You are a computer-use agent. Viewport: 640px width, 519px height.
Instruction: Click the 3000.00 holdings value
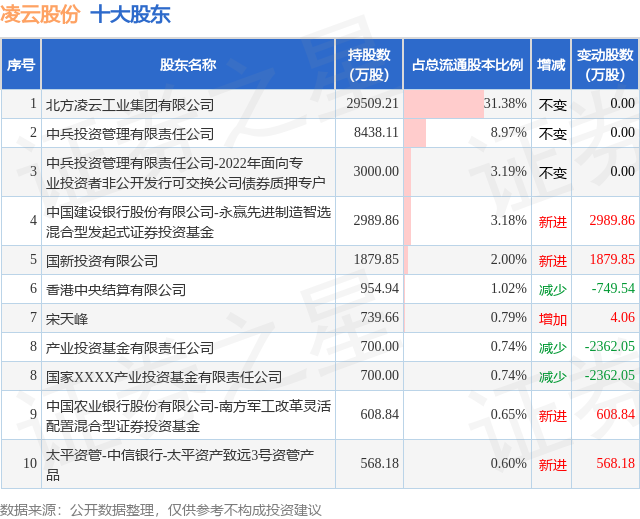click(x=376, y=171)
